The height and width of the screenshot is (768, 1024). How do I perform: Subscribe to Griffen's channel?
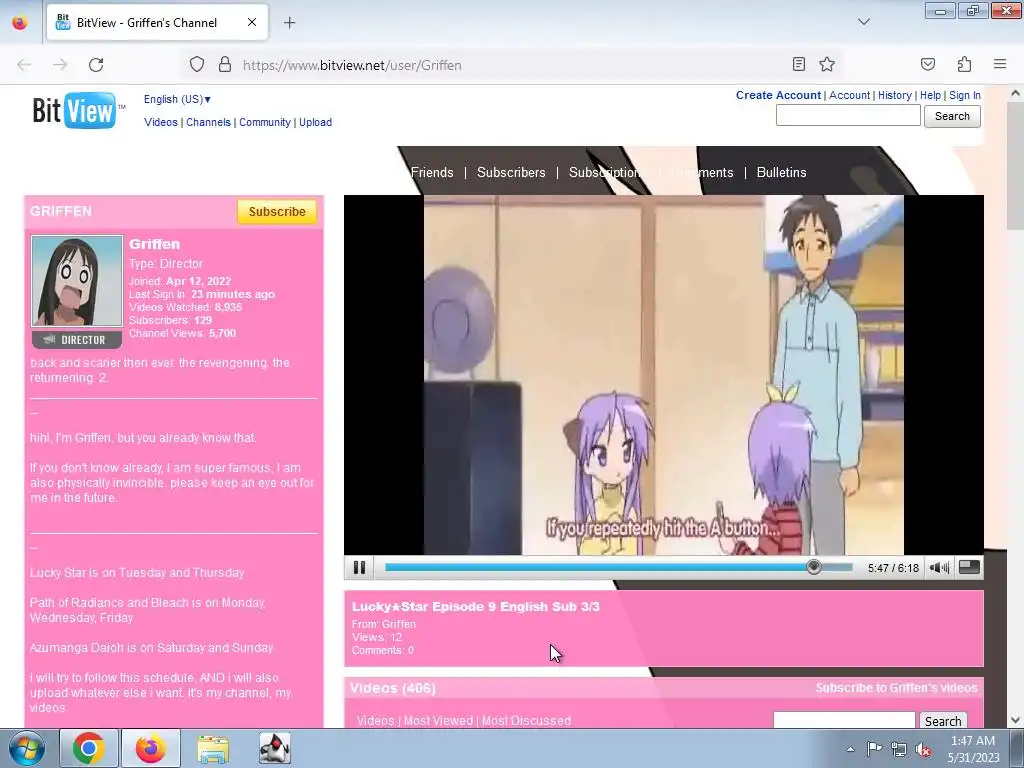point(277,212)
